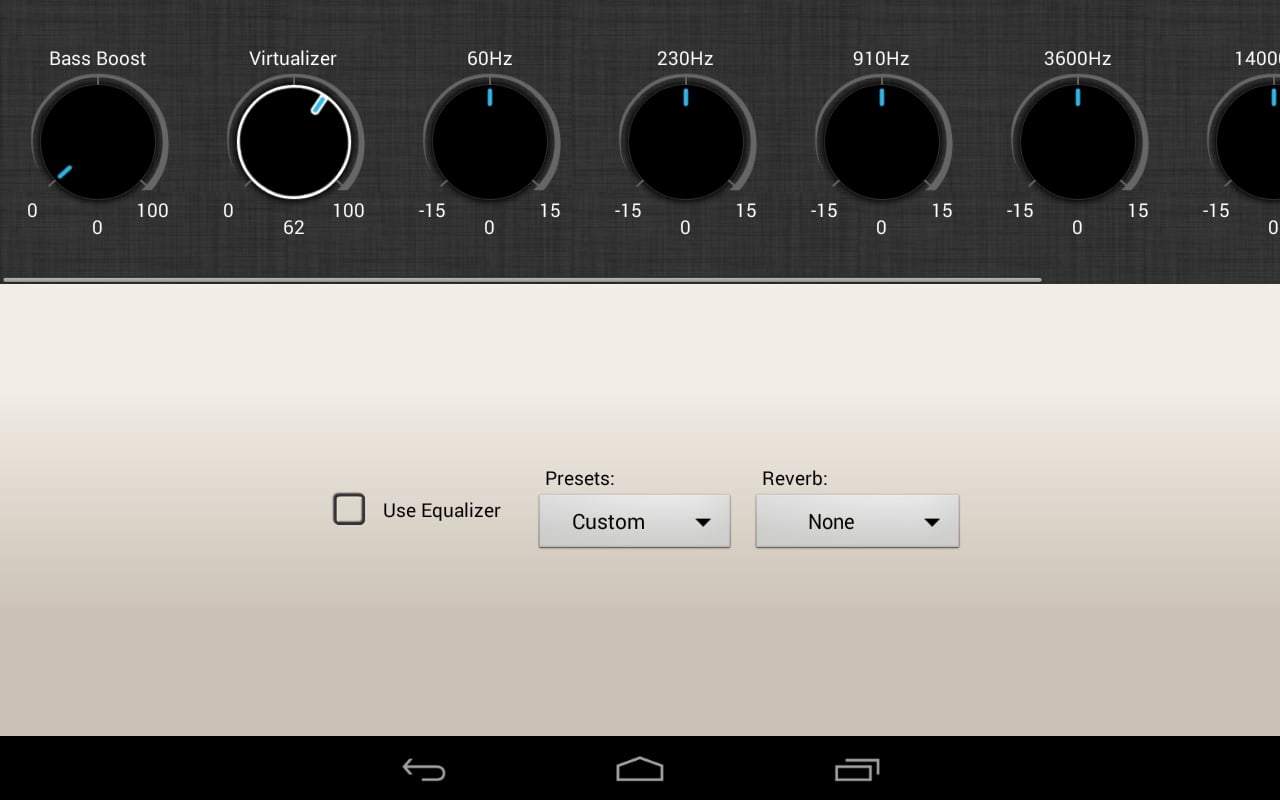Screen dimensions: 1280x800
Task: Adjust the Virtualizer knob
Action: click(x=294, y=142)
